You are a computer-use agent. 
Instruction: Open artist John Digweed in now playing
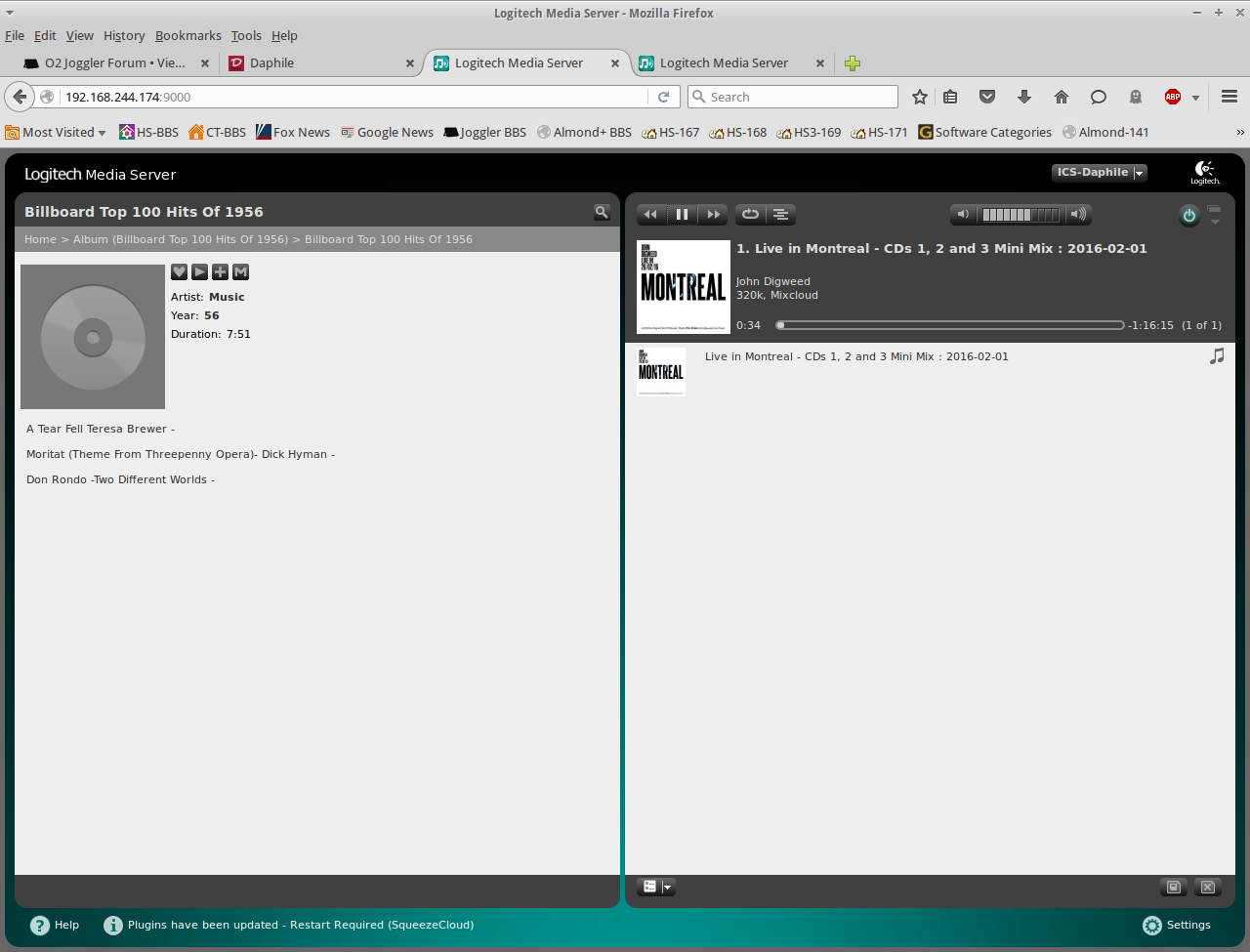click(x=773, y=281)
